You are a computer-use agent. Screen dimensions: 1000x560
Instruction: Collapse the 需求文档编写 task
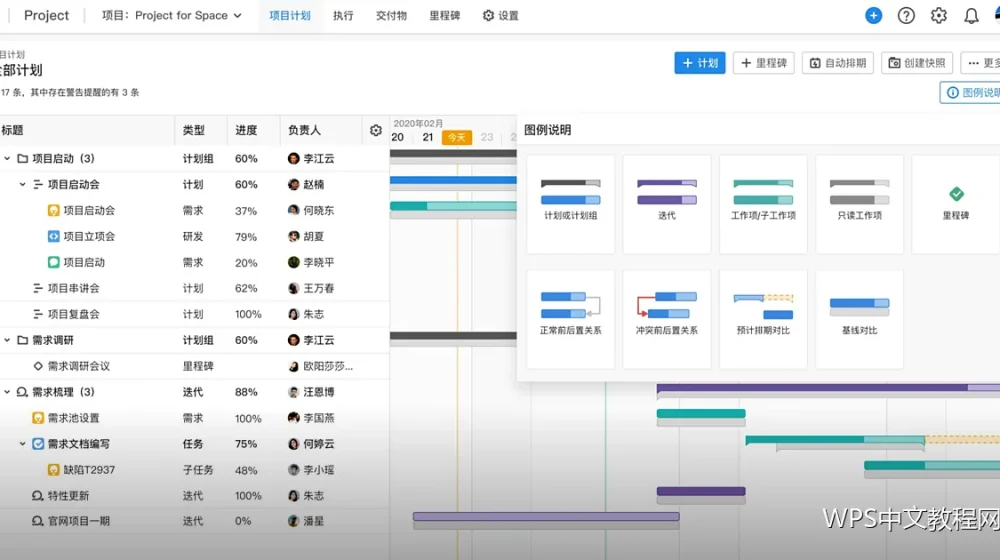point(22,443)
